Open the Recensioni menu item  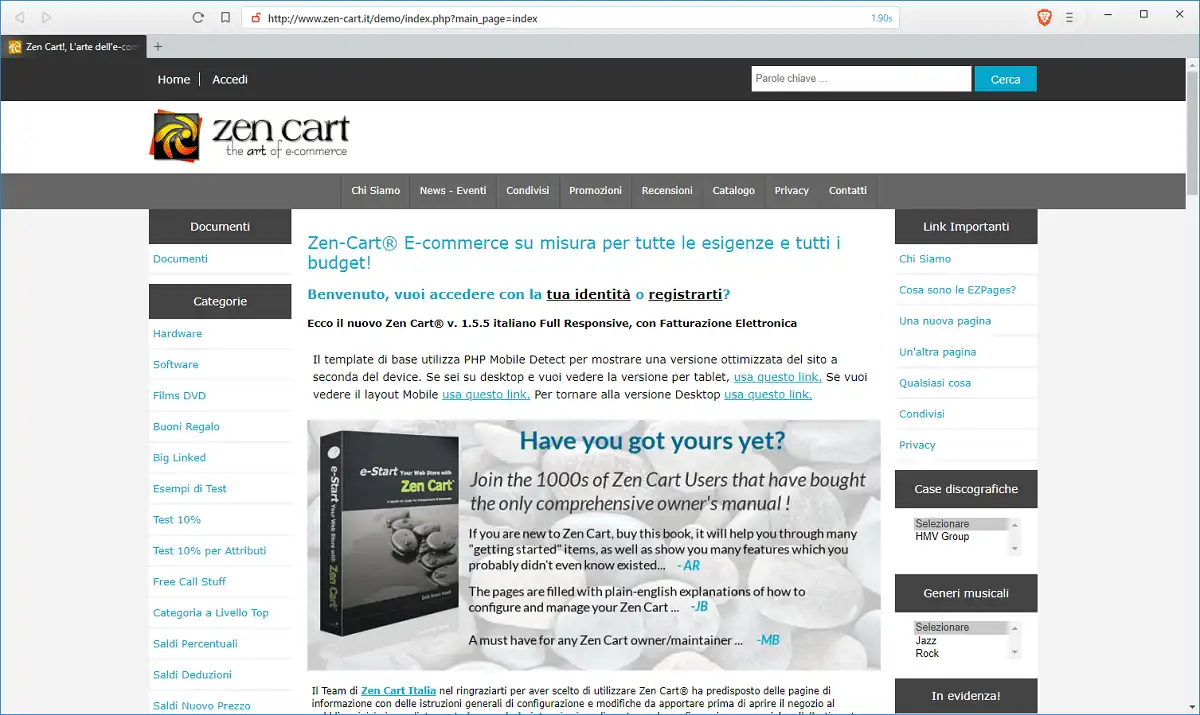tap(667, 190)
